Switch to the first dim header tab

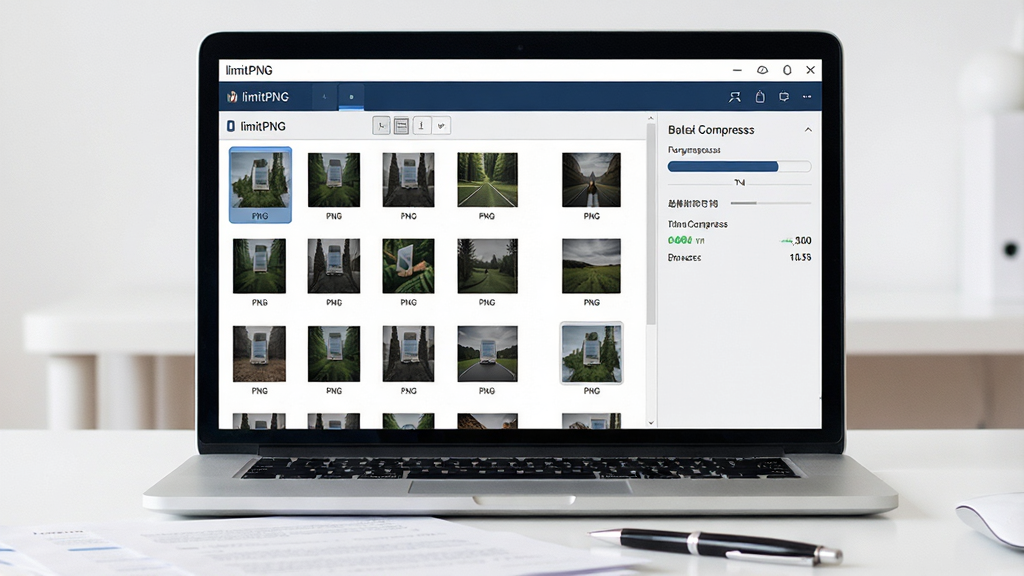click(325, 97)
